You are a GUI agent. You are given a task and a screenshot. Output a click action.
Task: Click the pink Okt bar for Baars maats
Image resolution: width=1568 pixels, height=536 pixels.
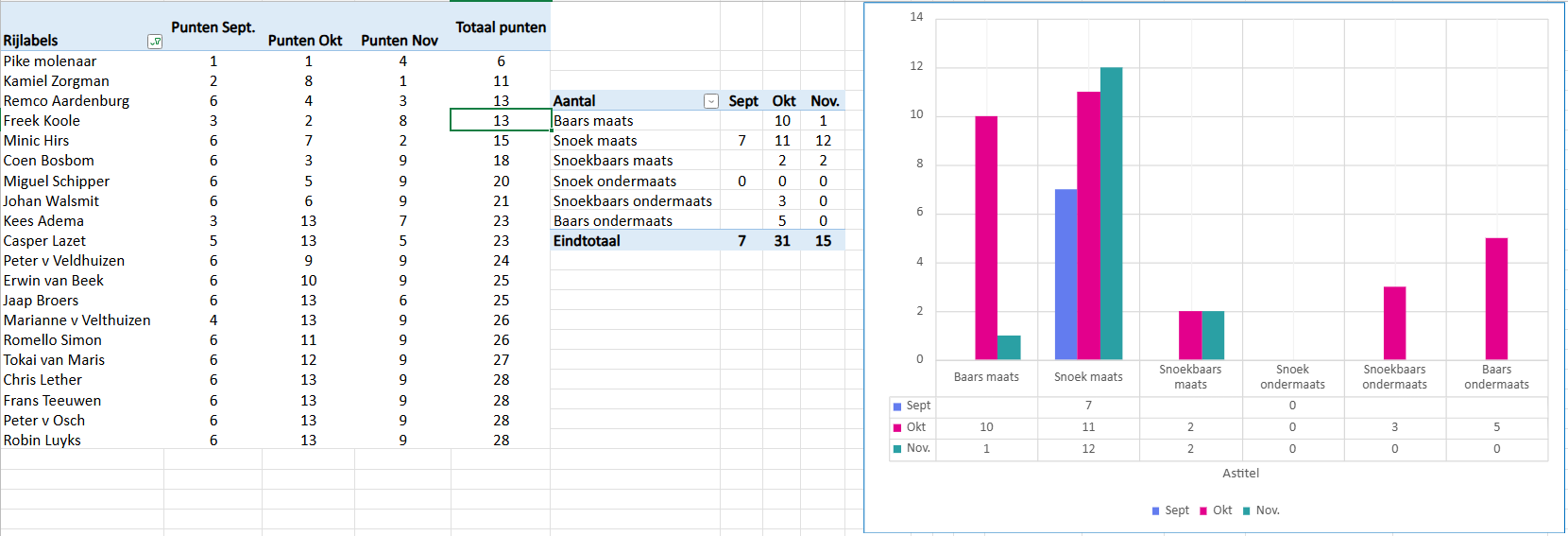[986, 236]
